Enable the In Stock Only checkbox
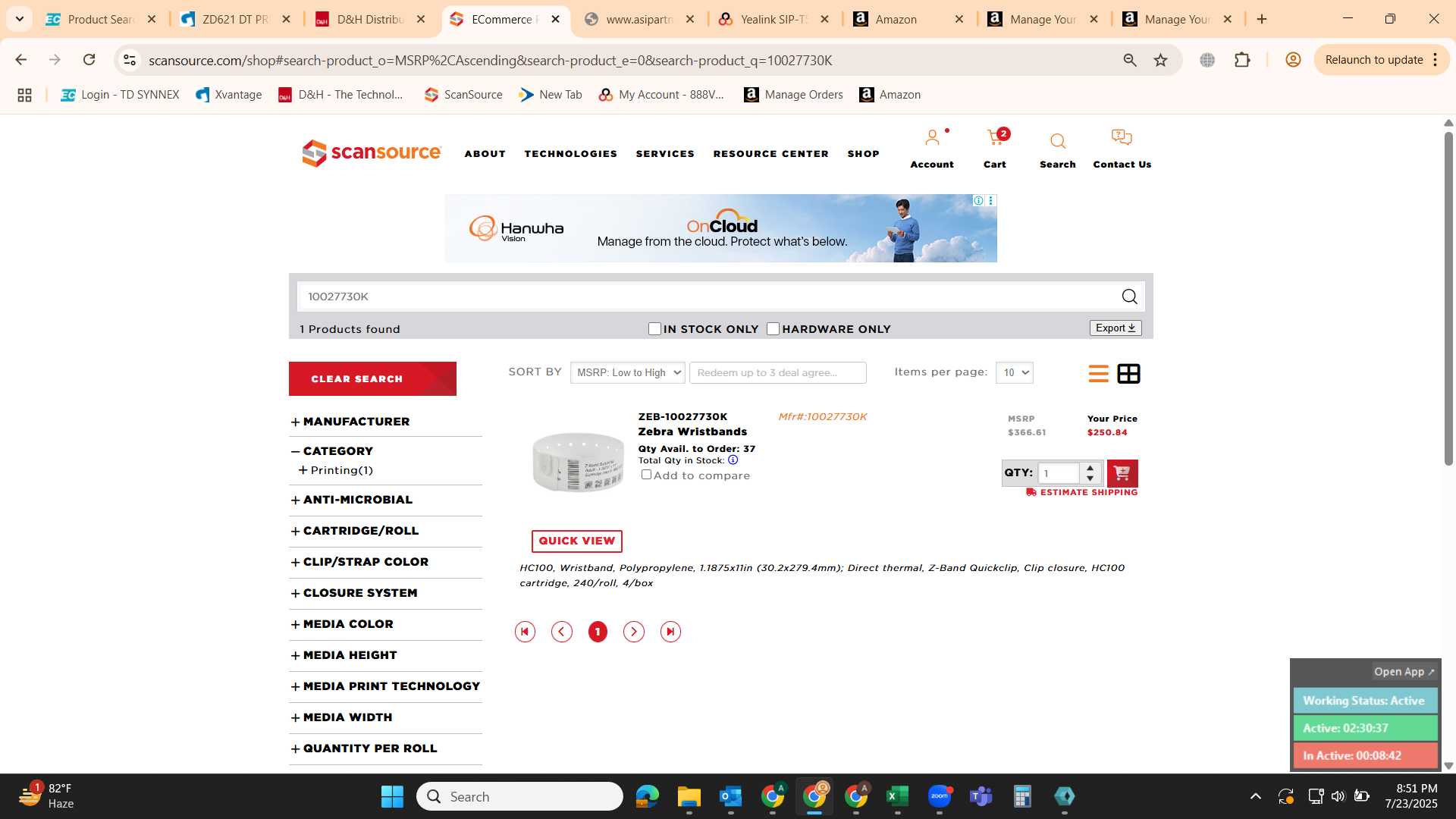Screen dimensions: 1456x819 tap(654, 328)
